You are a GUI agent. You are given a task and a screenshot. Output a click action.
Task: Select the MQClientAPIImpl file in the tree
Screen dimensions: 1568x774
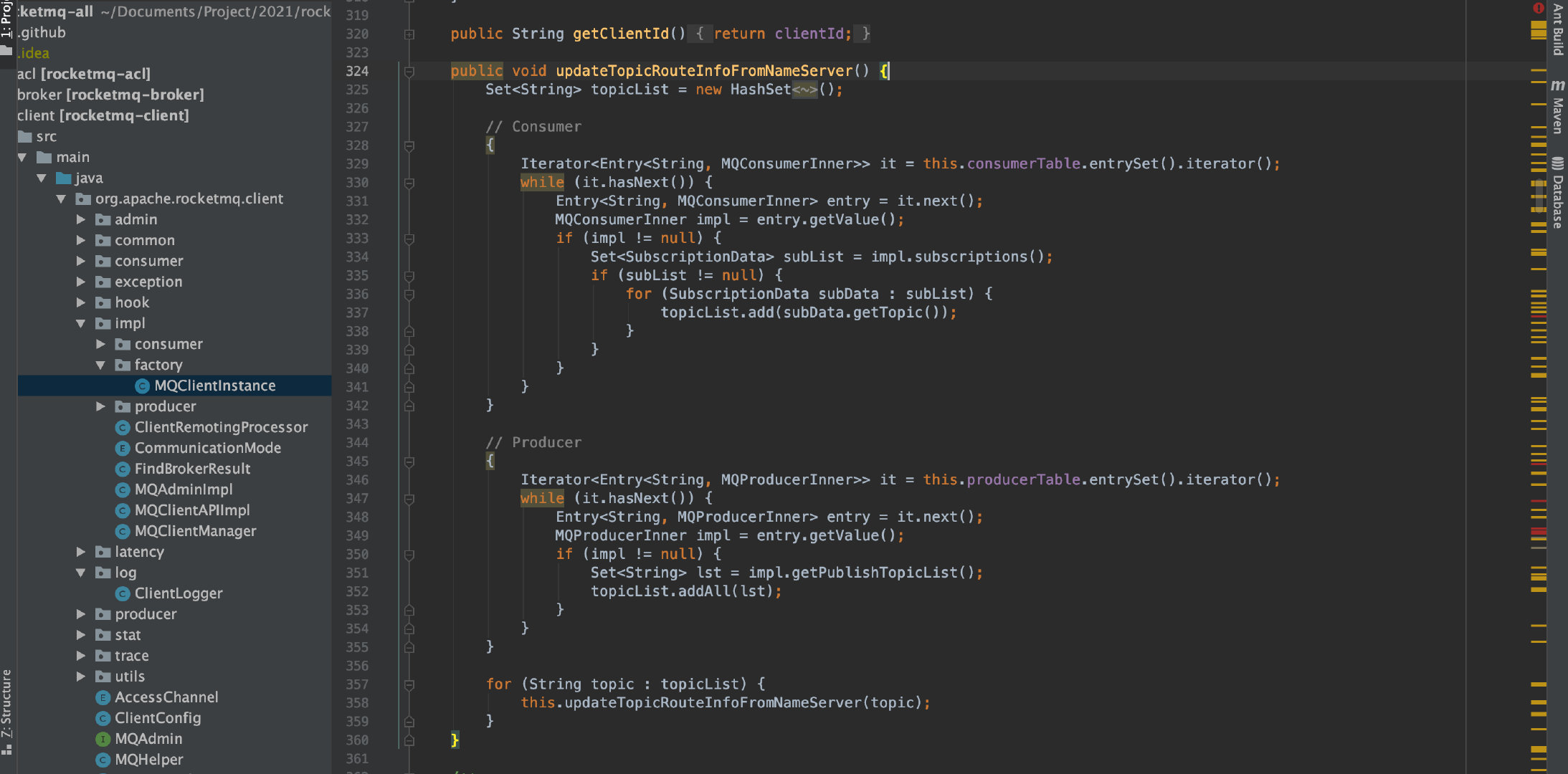(192, 510)
